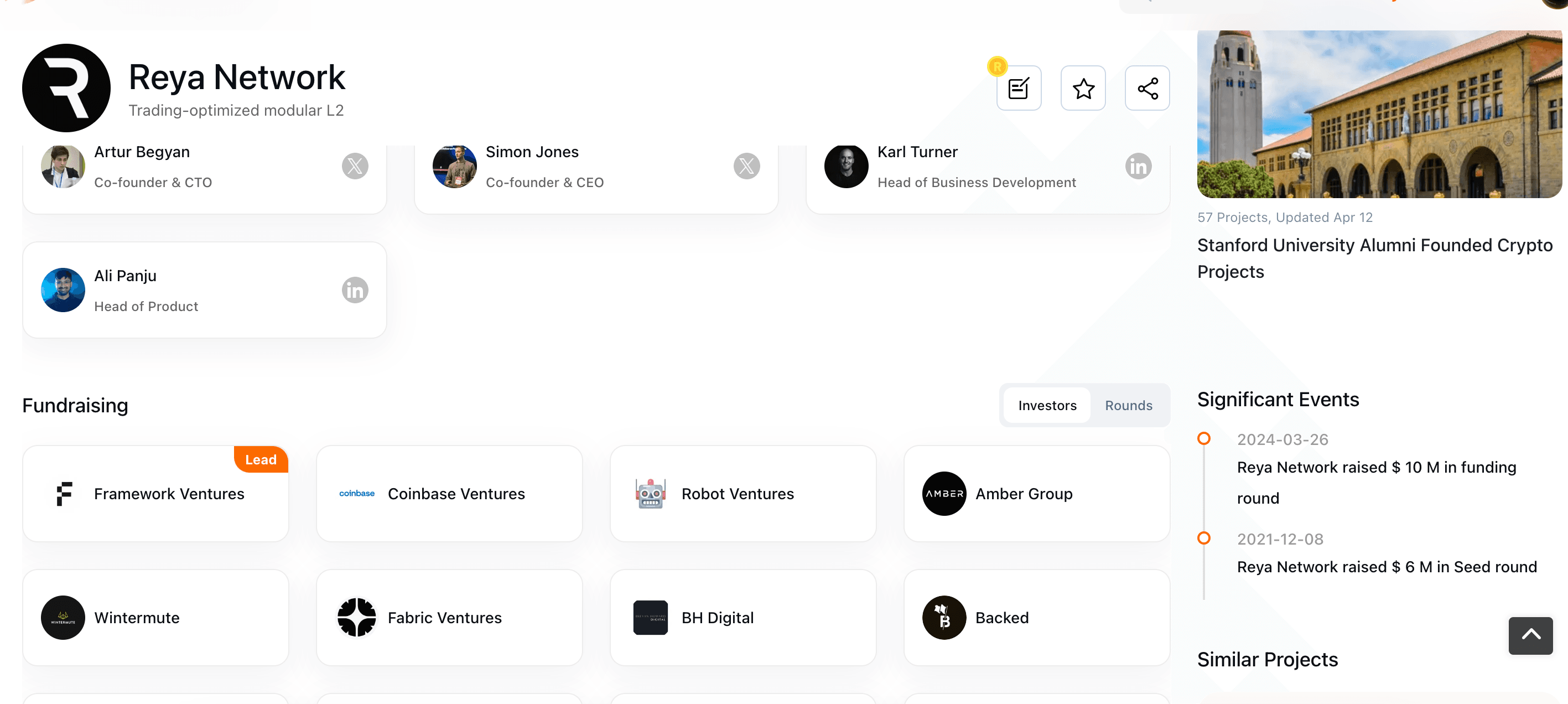Click the Reya Network title text
The height and width of the screenshot is (704, 1568).
[x=237, y=77]
